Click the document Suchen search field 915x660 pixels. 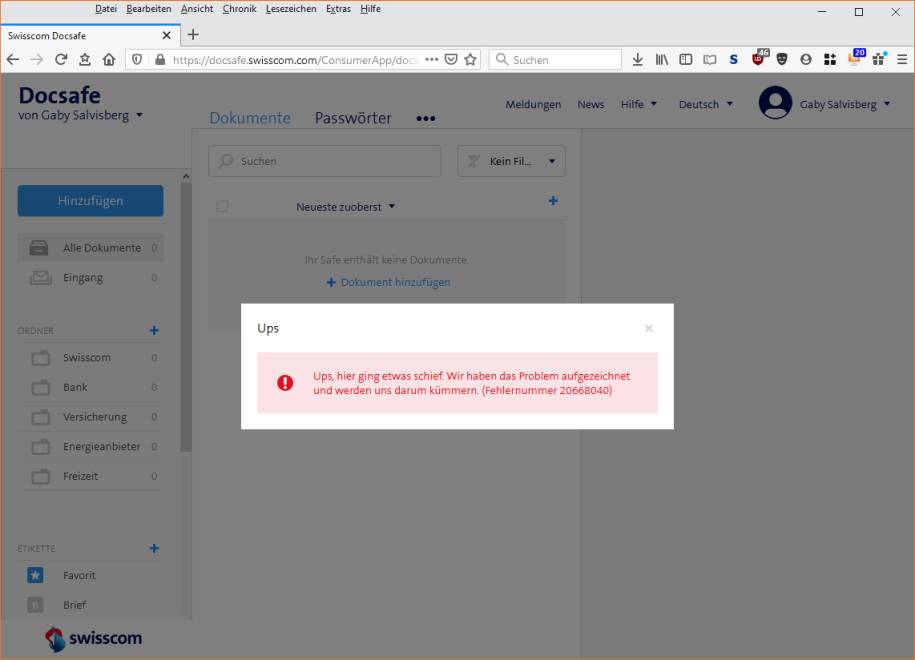click(x=324, y=161)
